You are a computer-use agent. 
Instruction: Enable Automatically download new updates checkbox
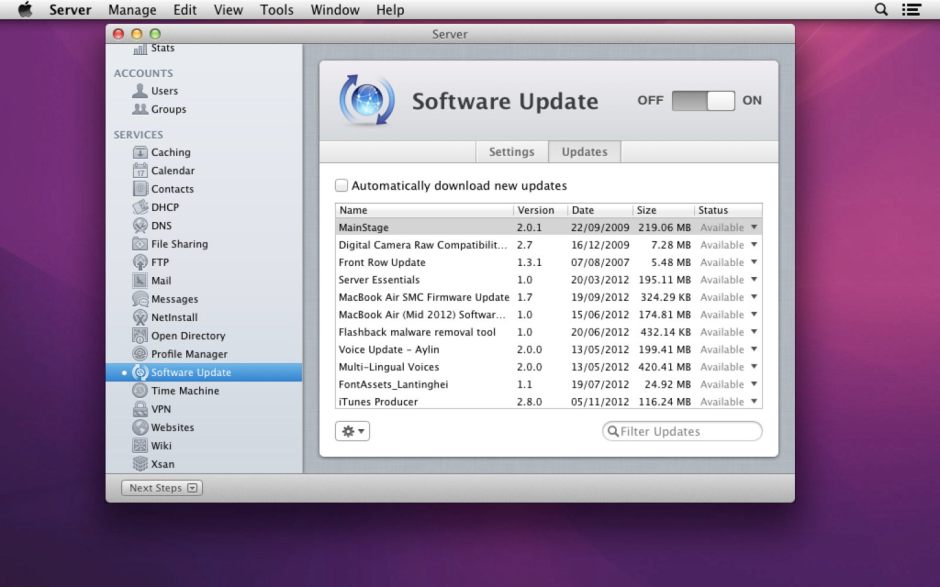coord(342,186)
